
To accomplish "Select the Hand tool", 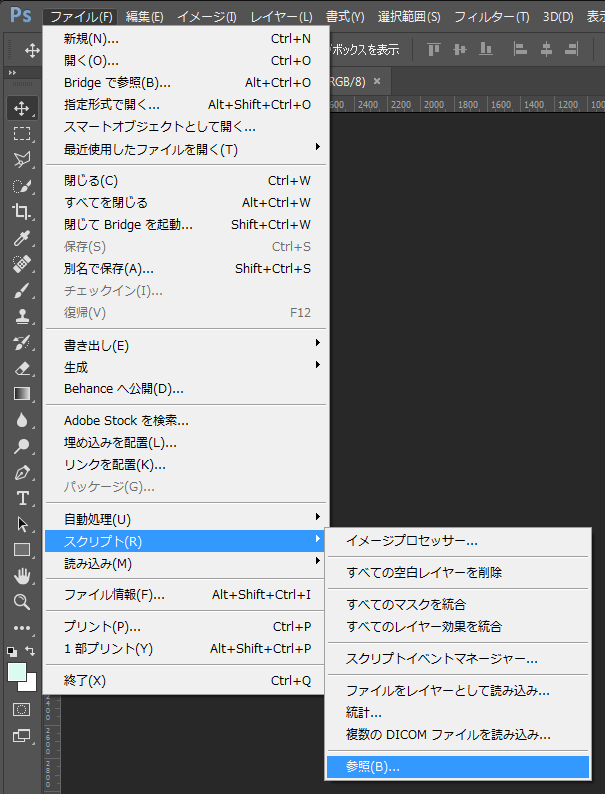I will pos(22,576).
